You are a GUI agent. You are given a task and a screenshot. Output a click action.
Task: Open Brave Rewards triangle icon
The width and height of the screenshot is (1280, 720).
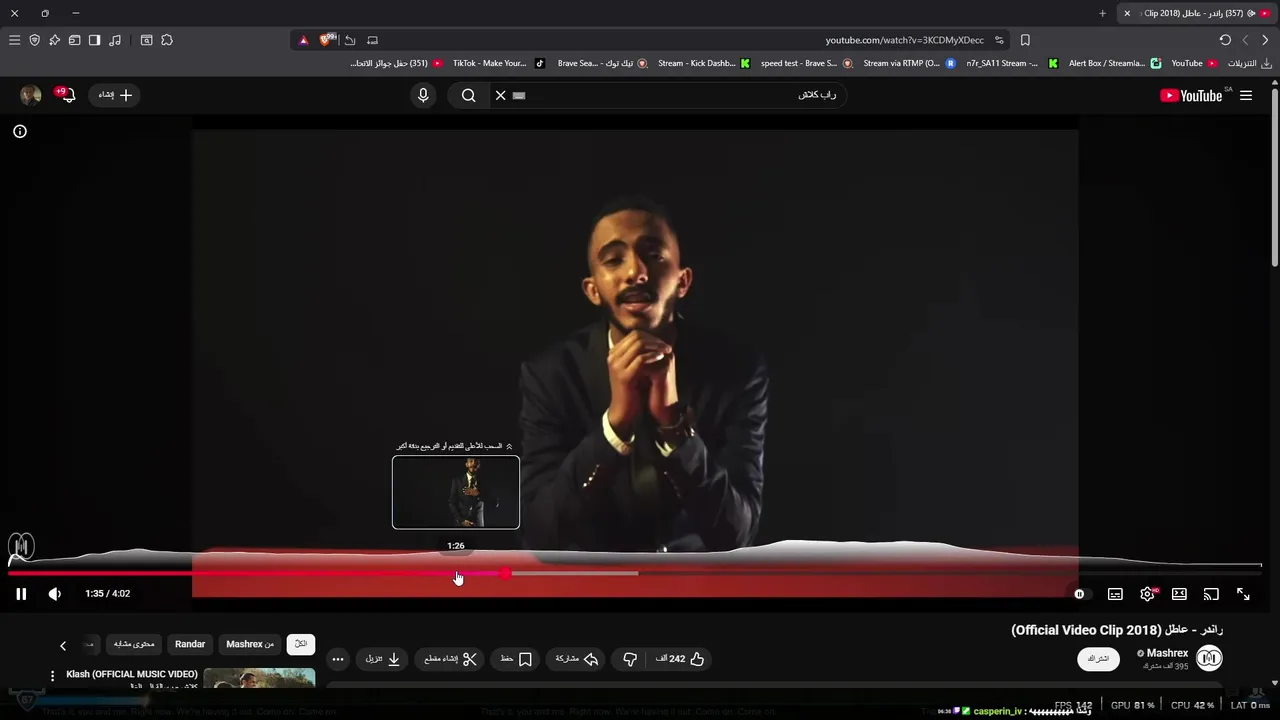[x=304, y=40]
